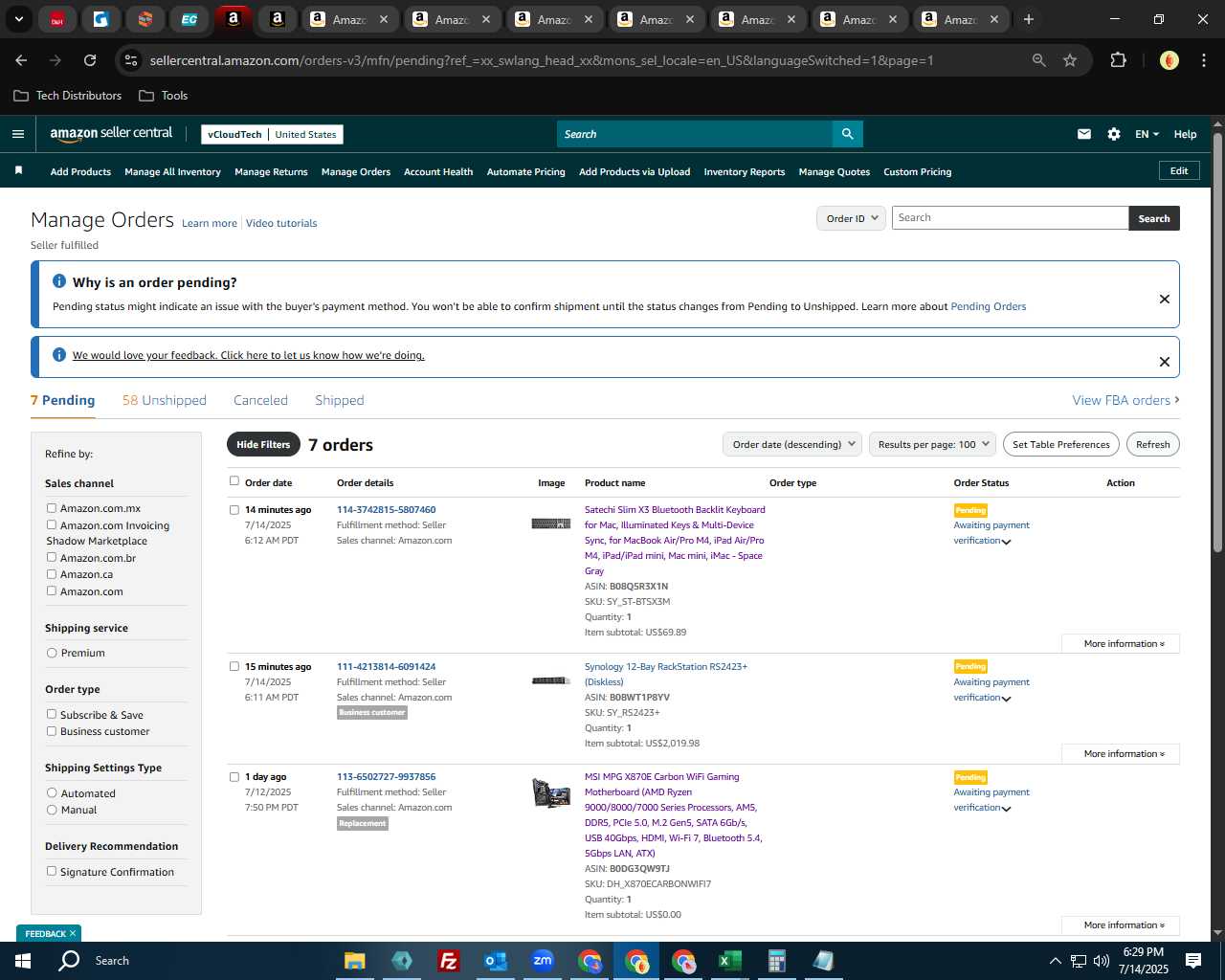The image size is (1225, 980).
Task: Click the zoom magnifier icon in the address bar
Action: pos(1038,60)
